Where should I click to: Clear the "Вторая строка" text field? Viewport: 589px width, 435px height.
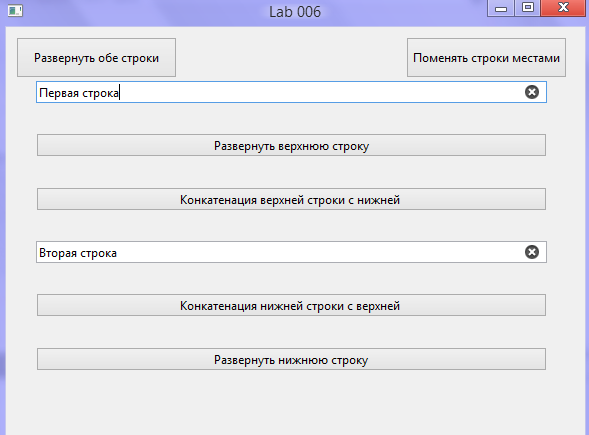pos(532,252)
